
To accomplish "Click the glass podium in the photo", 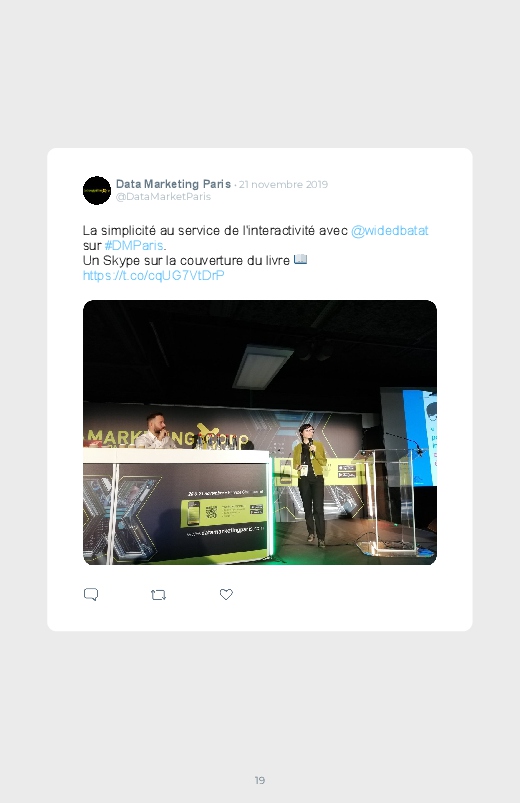I will pyautogui.click(x=386, y=502).
